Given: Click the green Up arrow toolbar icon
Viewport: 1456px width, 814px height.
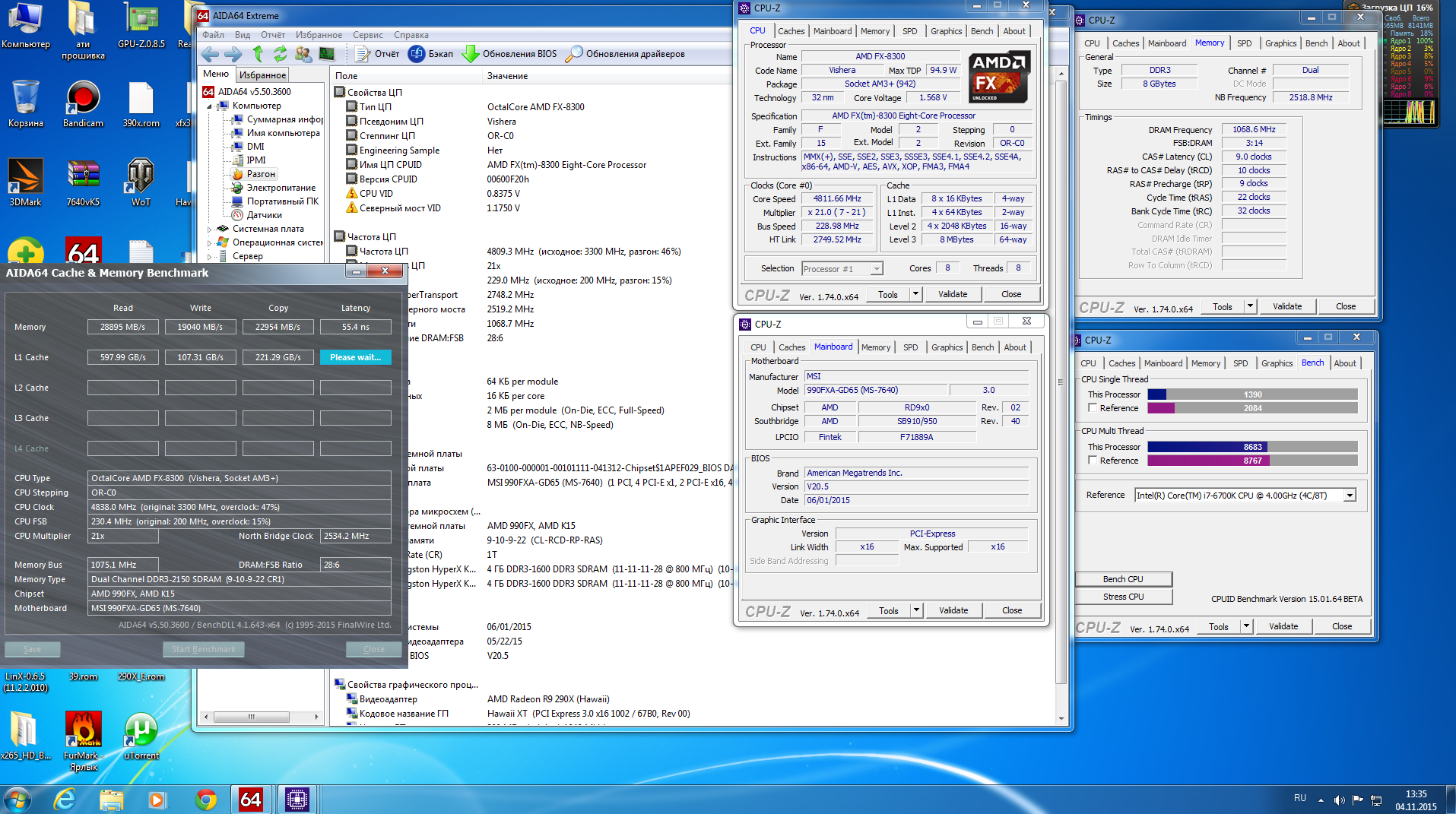Looking at the screenshot, I should coord(258,54).
